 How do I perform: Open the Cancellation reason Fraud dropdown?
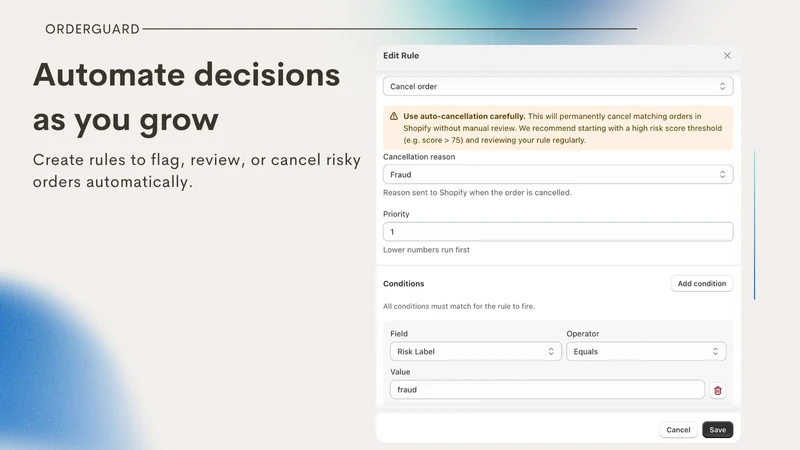pos(558,174)
